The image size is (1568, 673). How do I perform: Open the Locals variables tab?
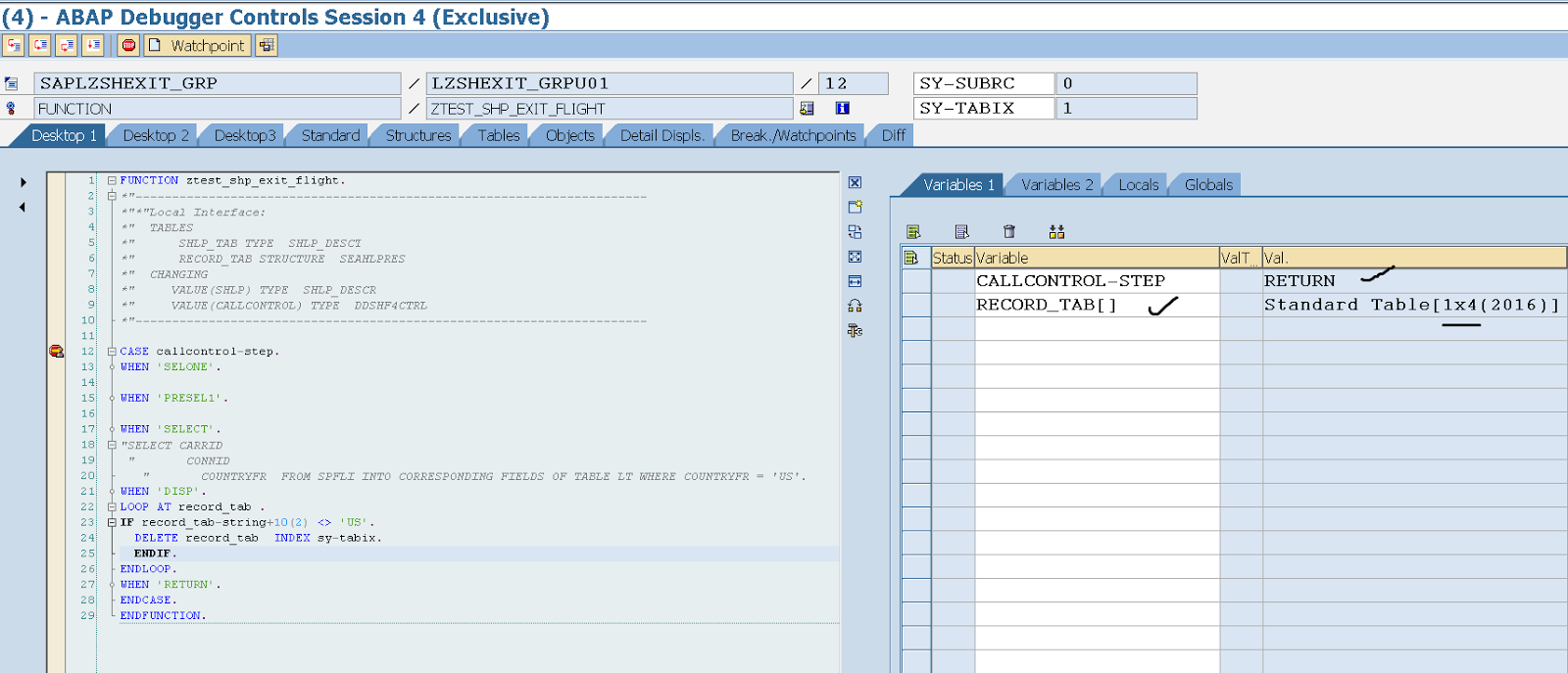(x=1138, y=184)
